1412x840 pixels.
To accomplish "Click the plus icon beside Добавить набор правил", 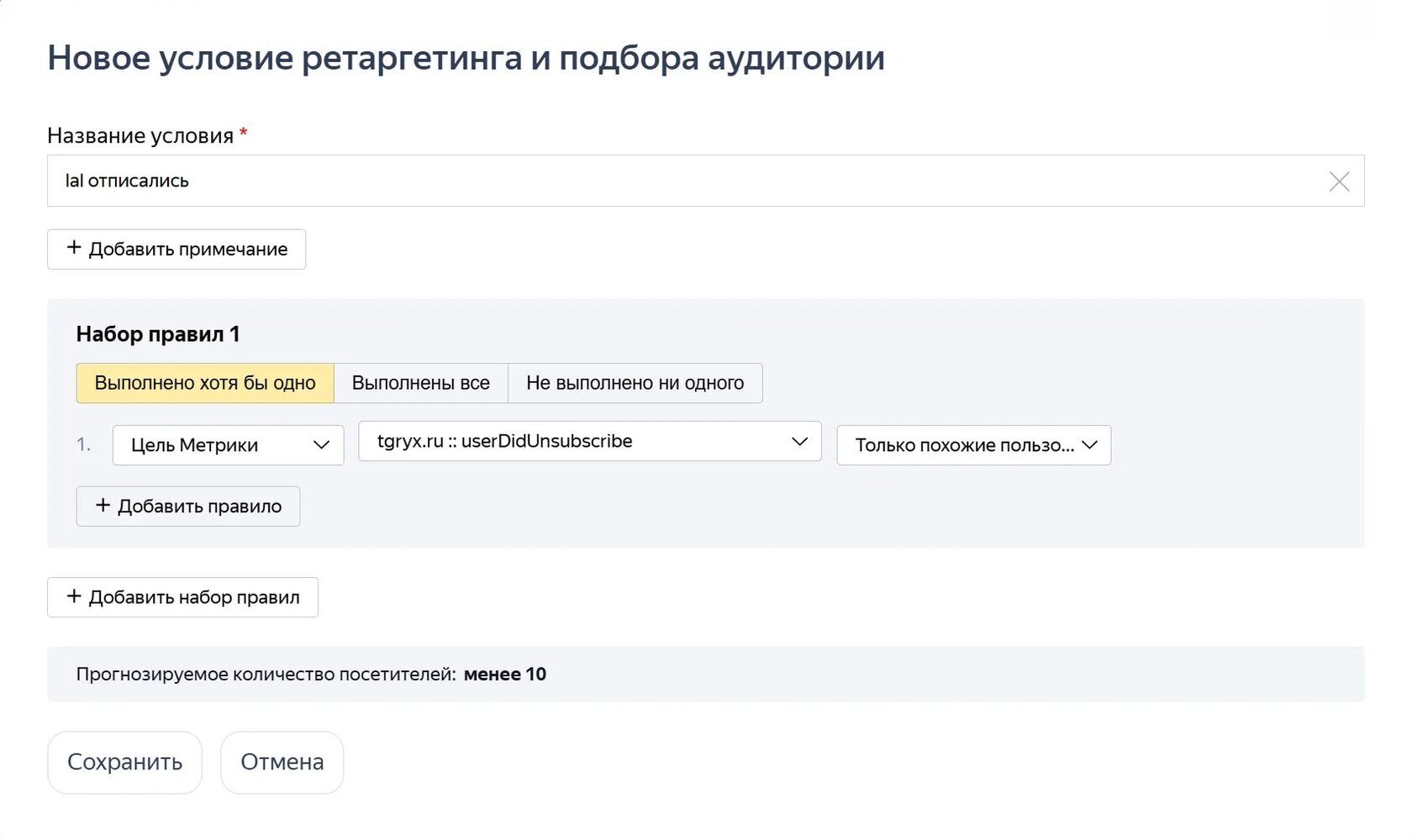I will pos(74,596).
